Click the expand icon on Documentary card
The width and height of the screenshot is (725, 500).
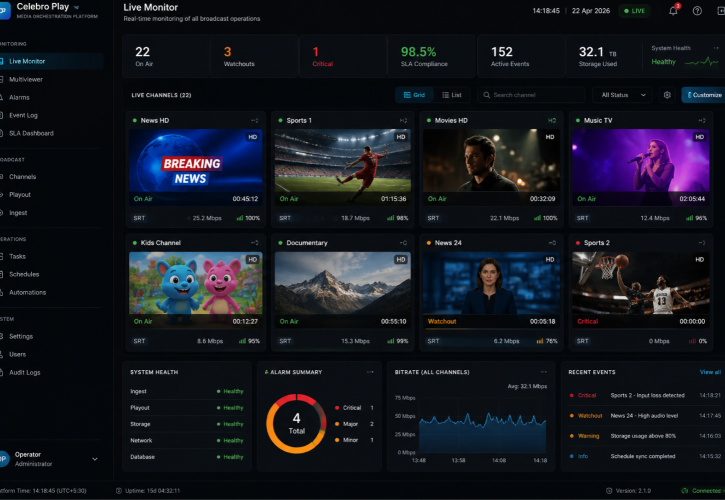[403, 243]
